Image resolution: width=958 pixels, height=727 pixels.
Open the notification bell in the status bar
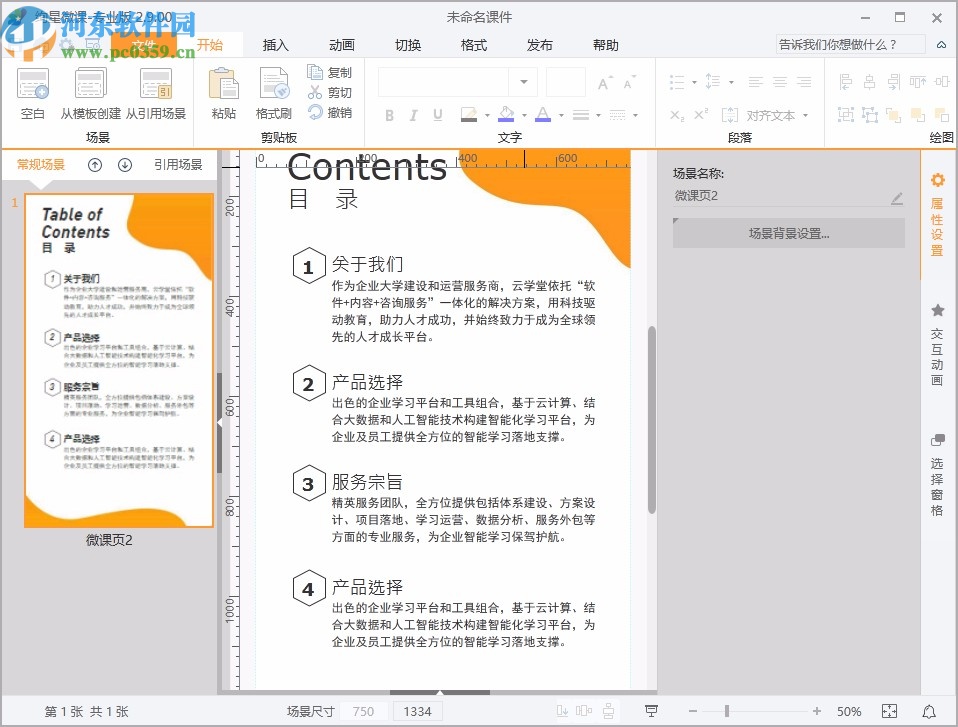coord(929,711)
